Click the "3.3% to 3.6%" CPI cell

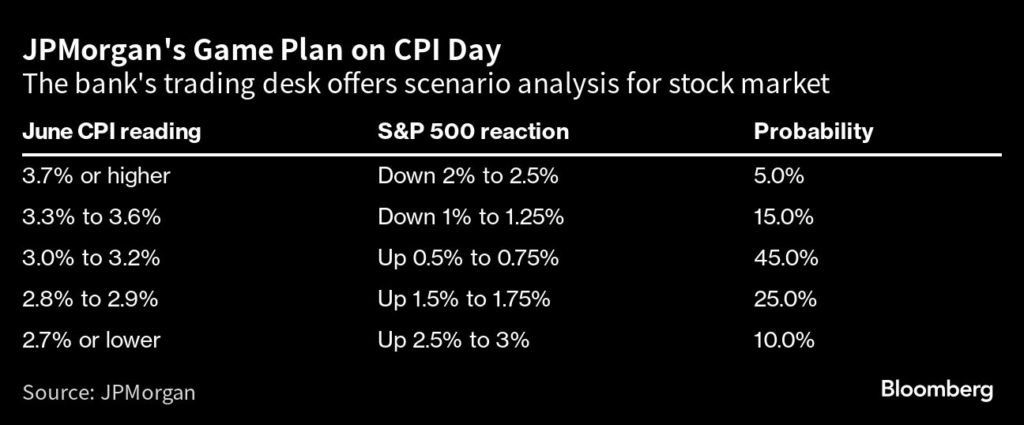89,217
